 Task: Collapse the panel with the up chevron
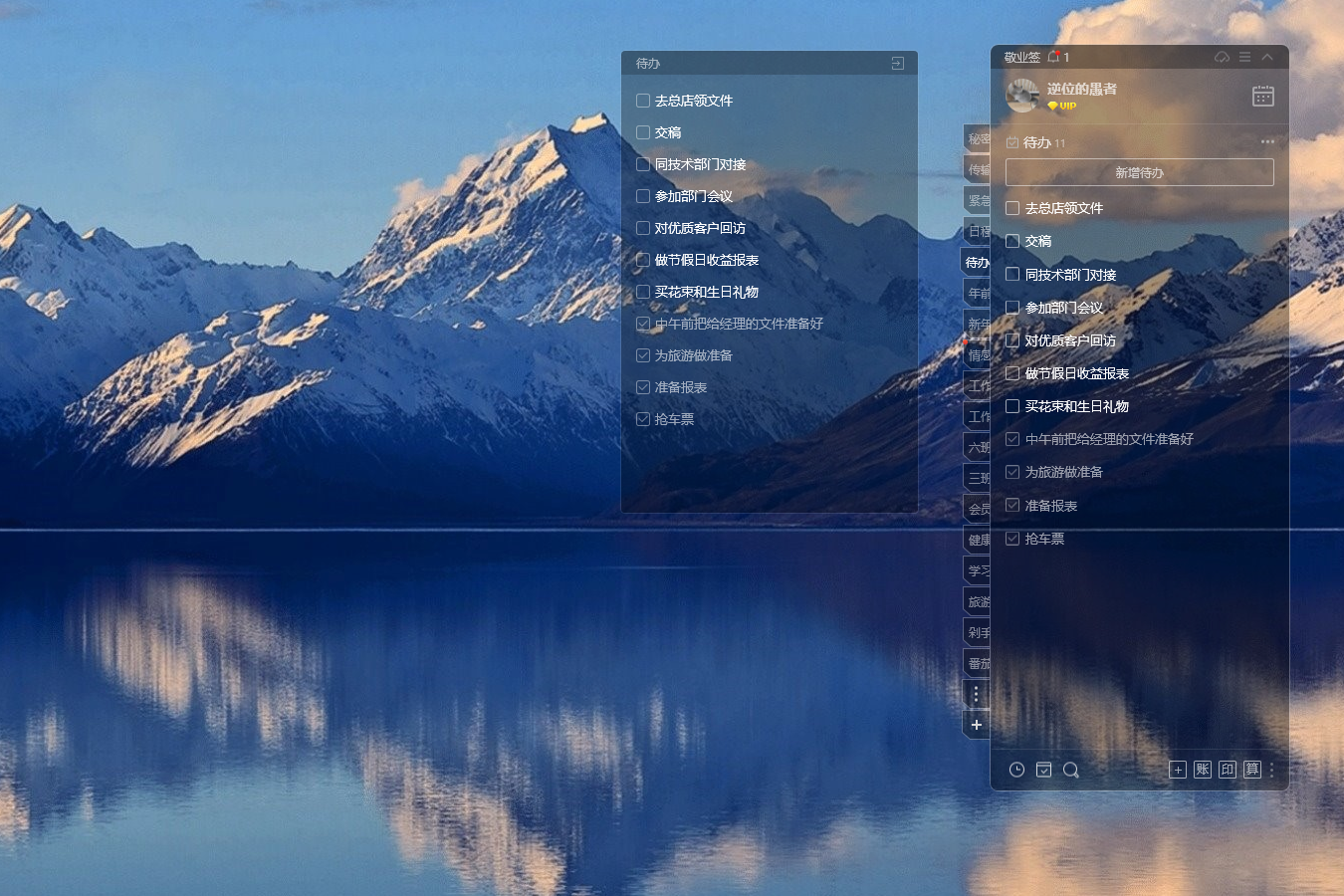click(1267, 57)
